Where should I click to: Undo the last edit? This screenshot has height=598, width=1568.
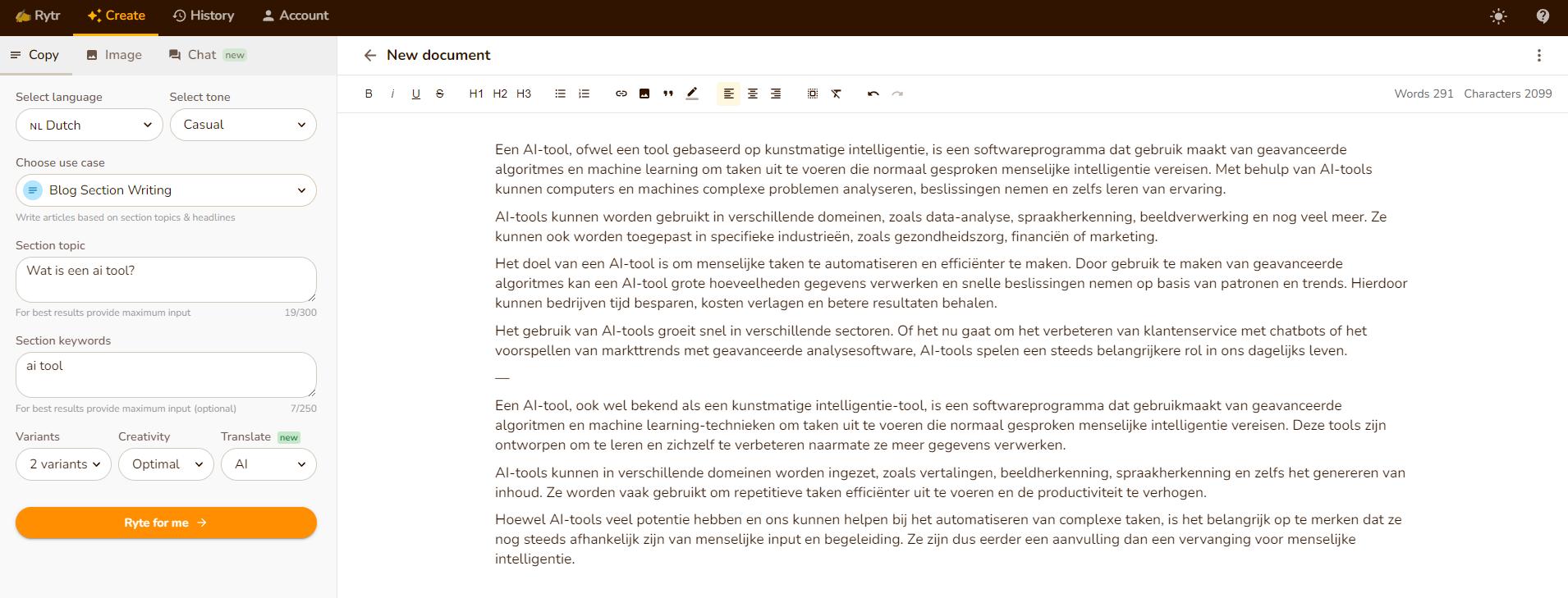coord(873,94)
